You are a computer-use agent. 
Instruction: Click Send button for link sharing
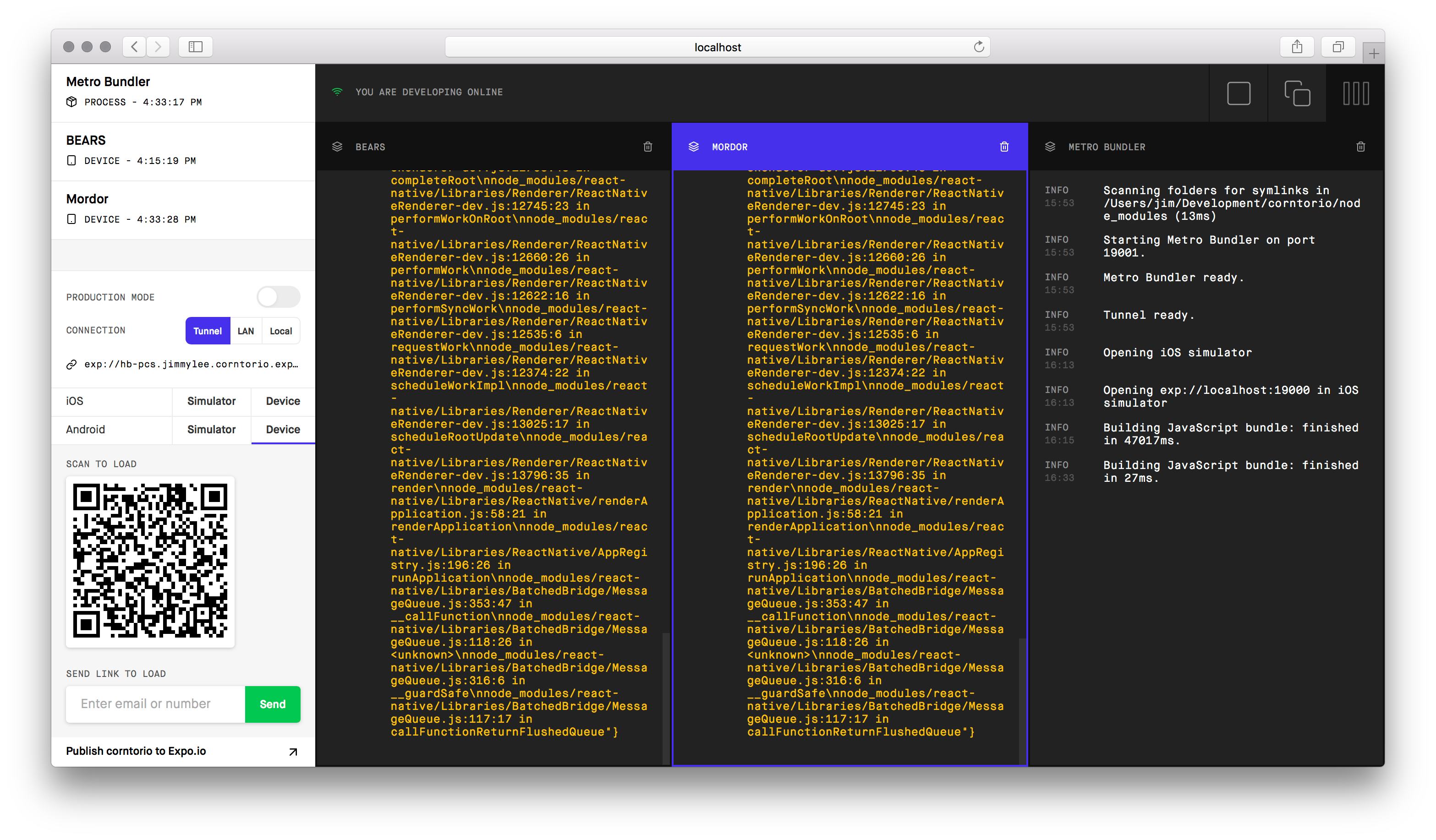pyautogui.click(x=273, y=702)
